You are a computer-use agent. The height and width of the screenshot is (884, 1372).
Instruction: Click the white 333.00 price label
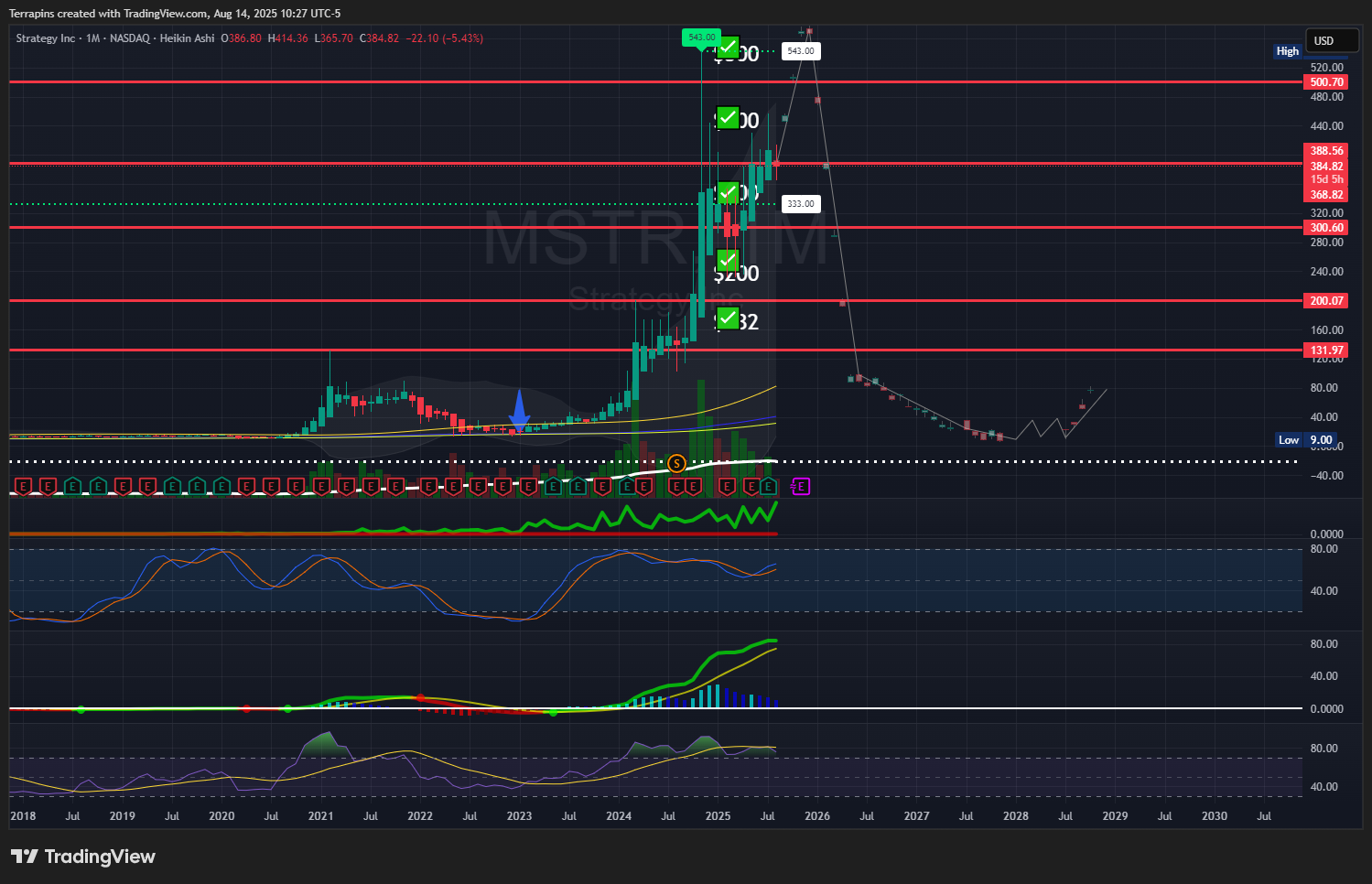click(801, 204)
